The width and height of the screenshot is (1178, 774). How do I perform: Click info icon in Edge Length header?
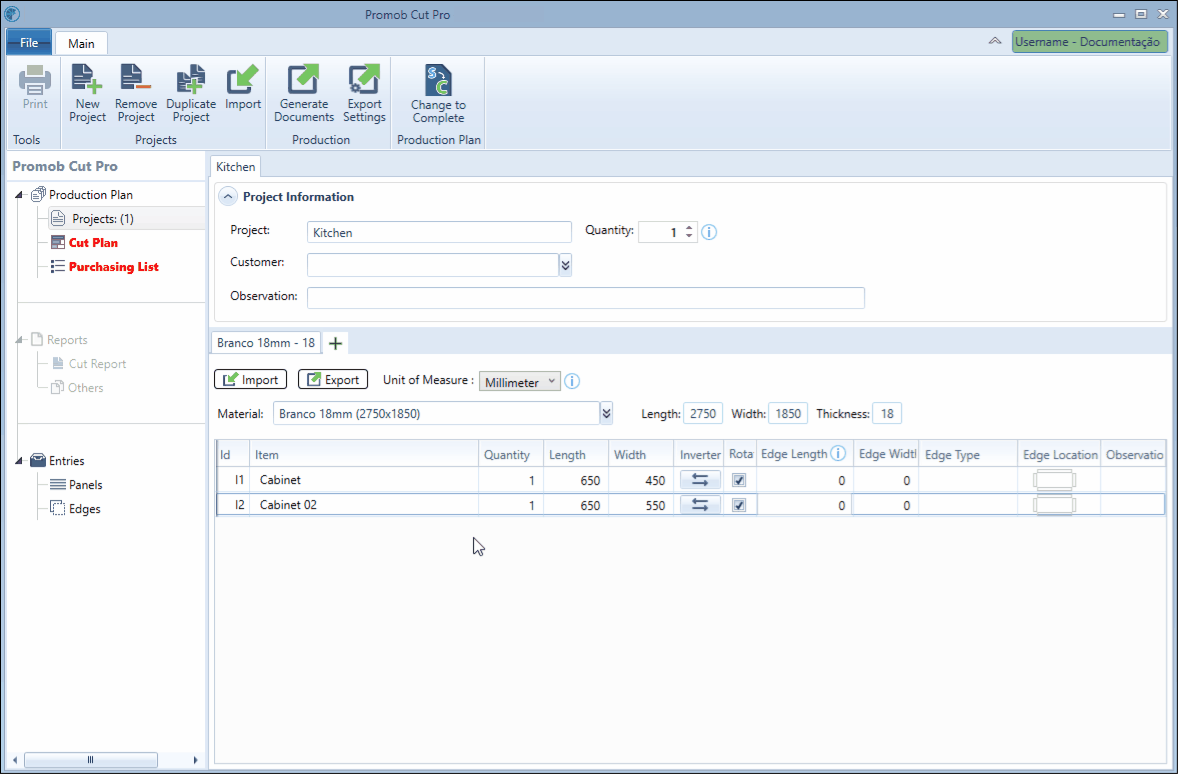tap(838, 453)
